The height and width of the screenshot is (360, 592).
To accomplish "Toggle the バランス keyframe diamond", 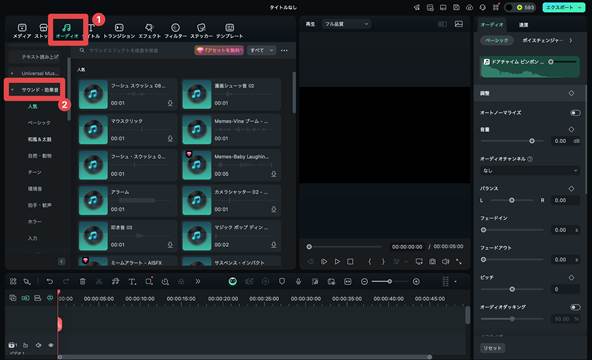I will click(x=571, y=188).
